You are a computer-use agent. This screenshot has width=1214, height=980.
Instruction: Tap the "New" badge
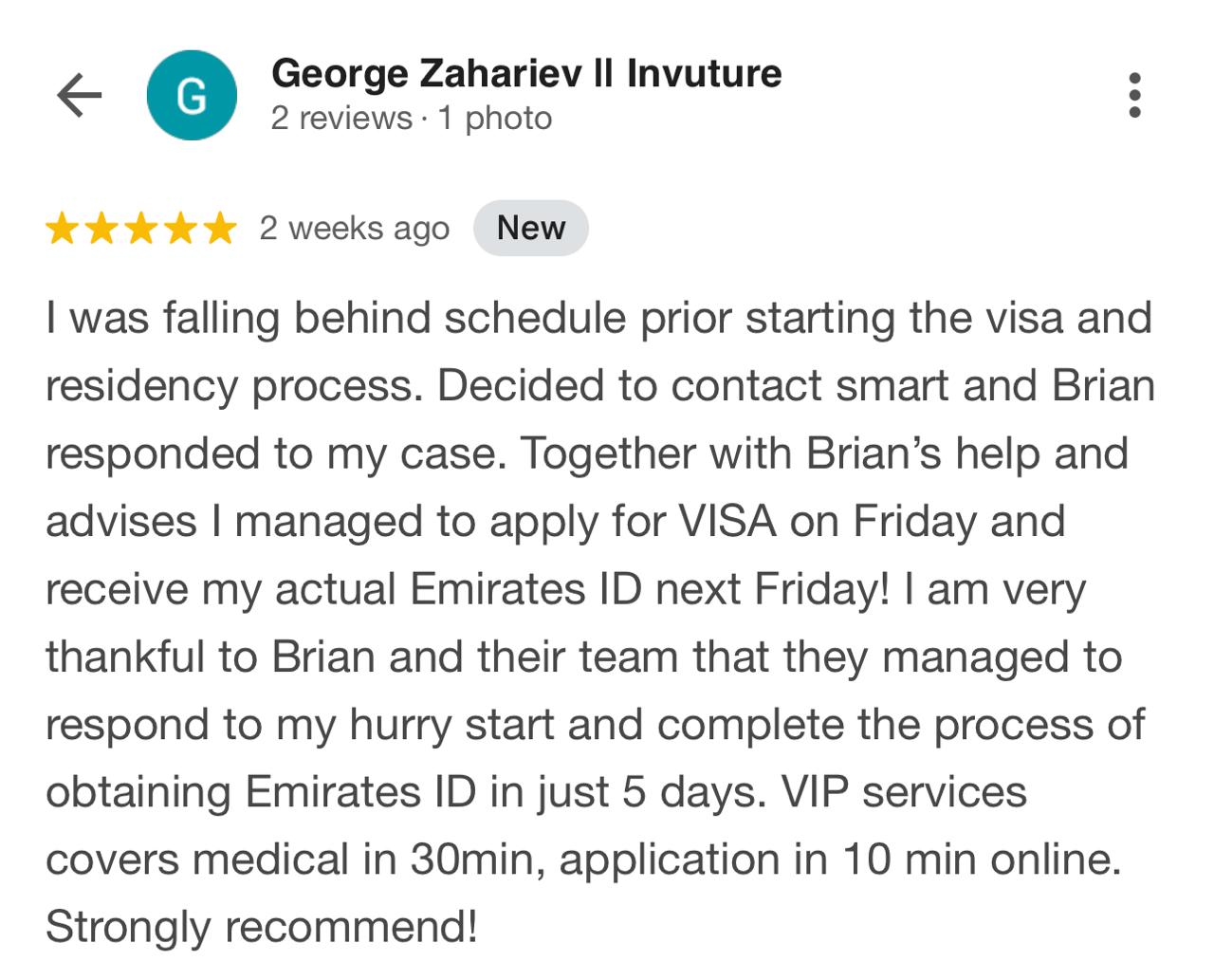(x=531, y=229)
